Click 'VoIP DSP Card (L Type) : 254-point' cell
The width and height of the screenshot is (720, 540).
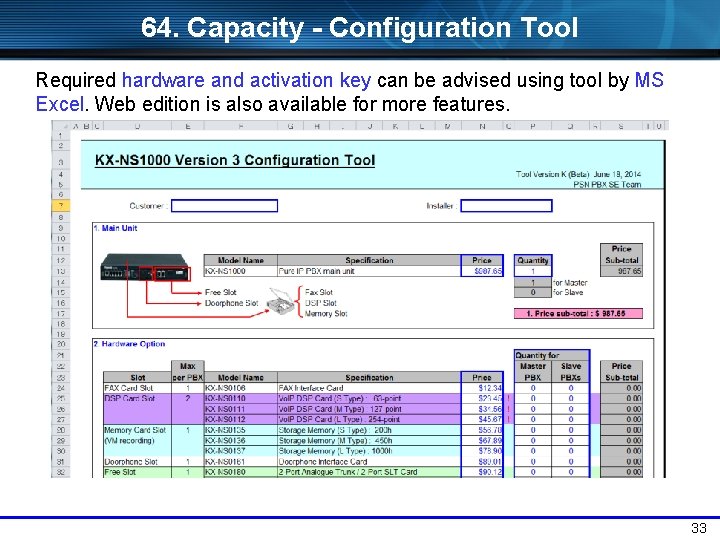point(369,419)
